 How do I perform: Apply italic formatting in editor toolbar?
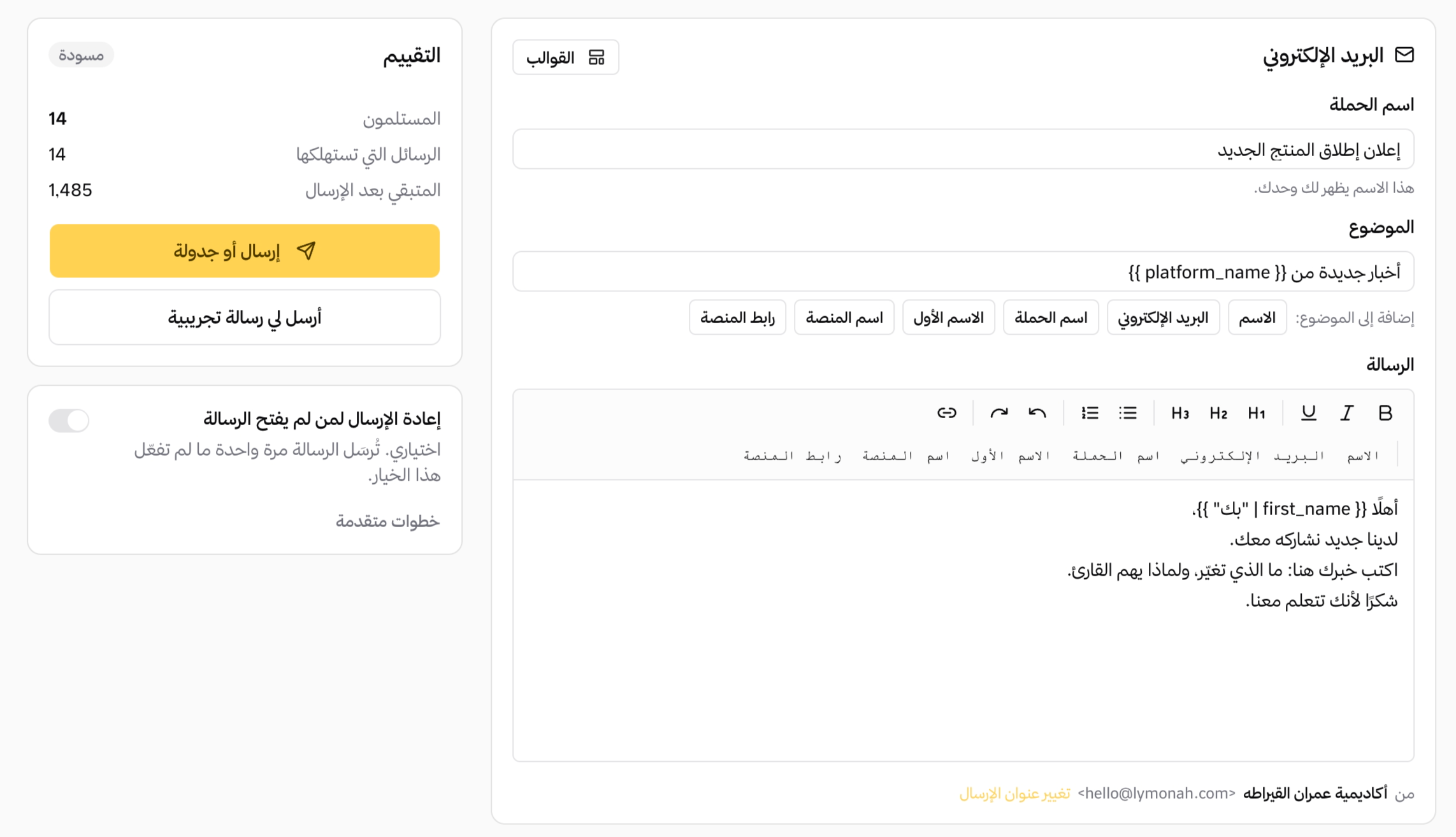[x=1346, y=413]
